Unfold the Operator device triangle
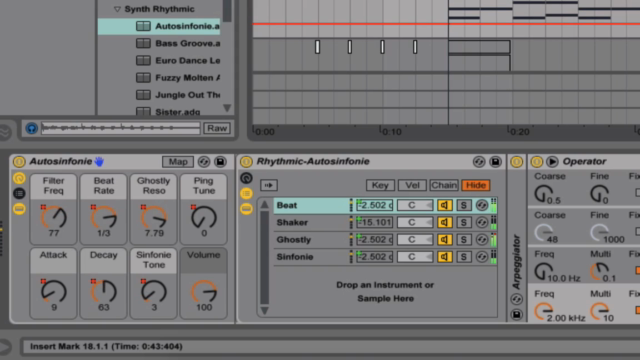Screen dimensions: 640x360 point(552,162)
